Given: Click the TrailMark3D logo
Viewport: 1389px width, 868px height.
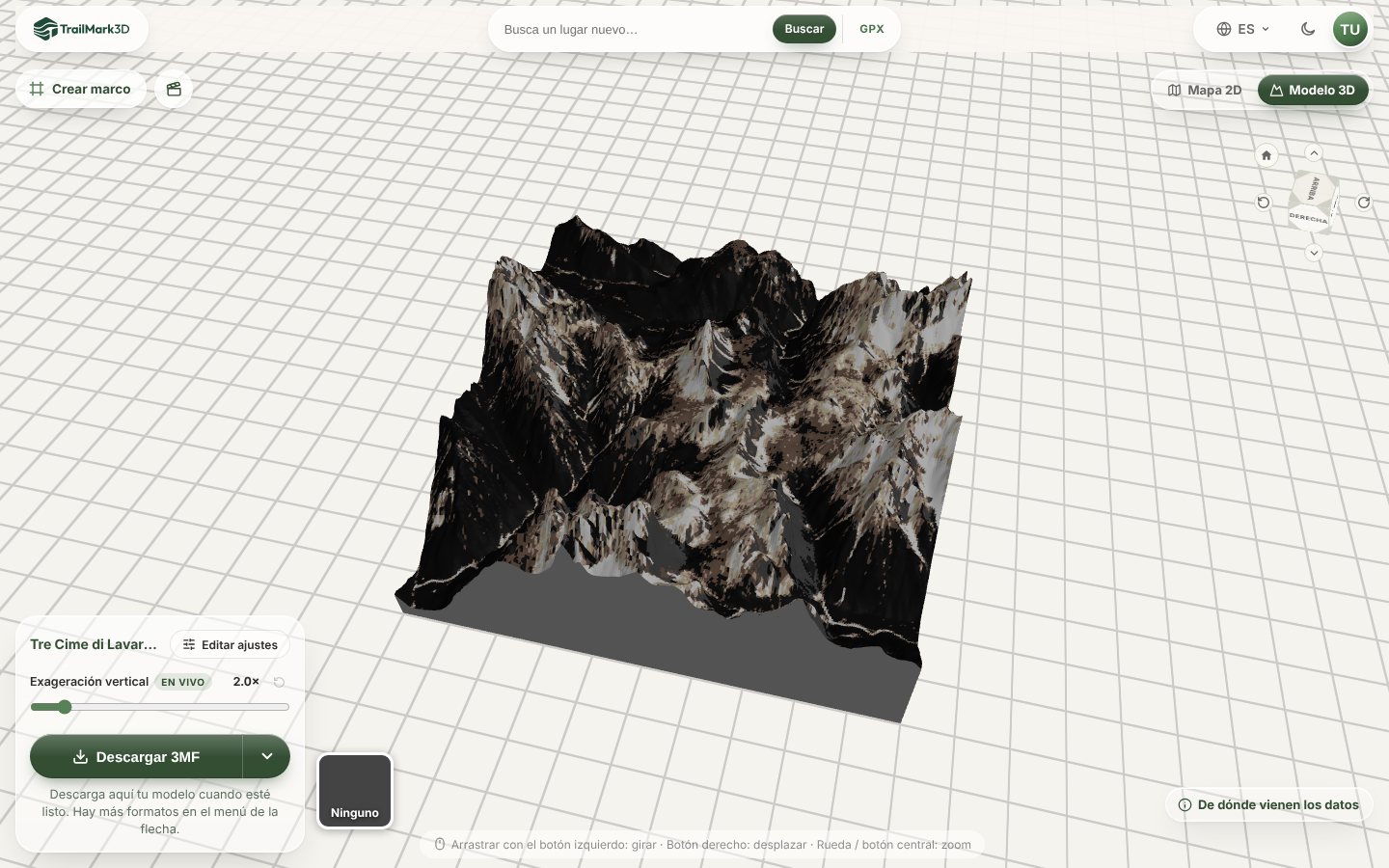Looking at the screenshot, I should coord(81,29).
